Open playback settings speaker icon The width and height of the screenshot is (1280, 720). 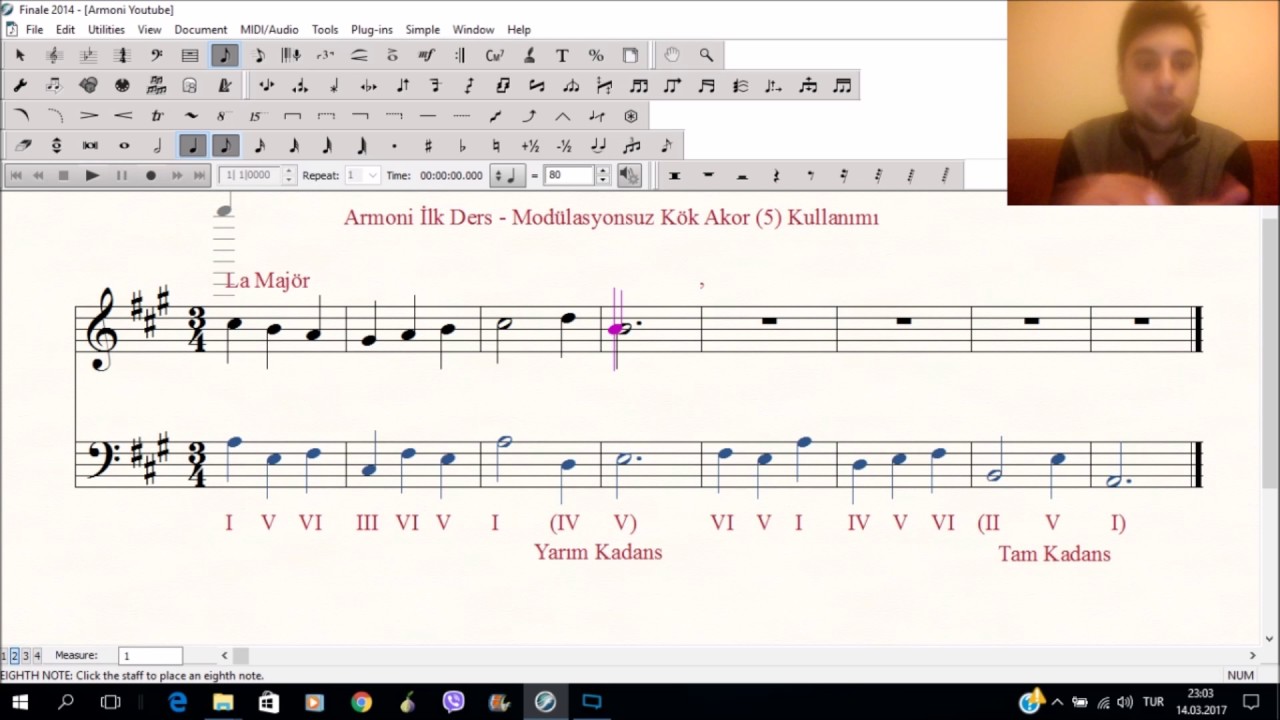click(x=629, y=175)
